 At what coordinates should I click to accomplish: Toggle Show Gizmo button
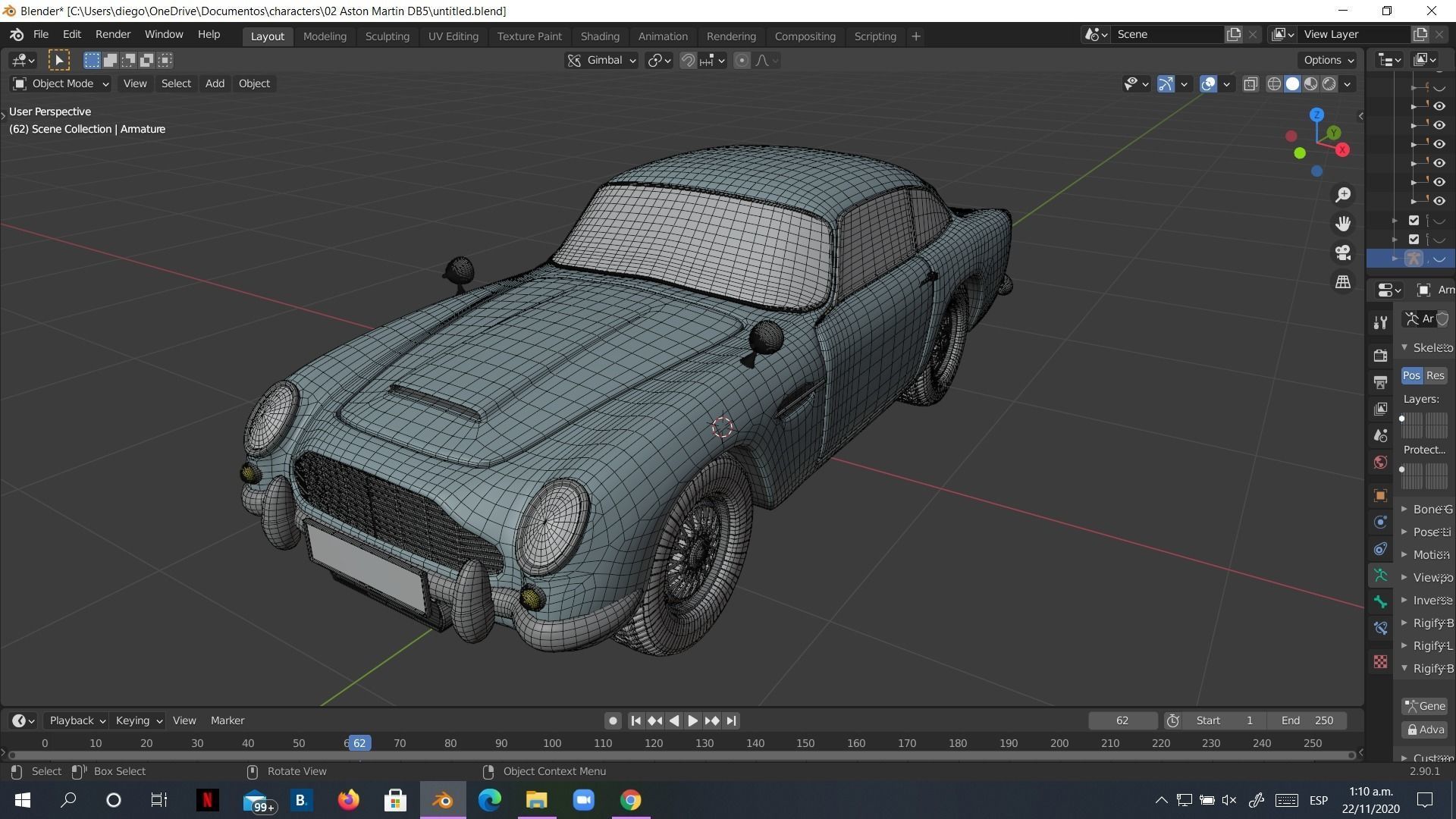click(x=1166, y=84)
